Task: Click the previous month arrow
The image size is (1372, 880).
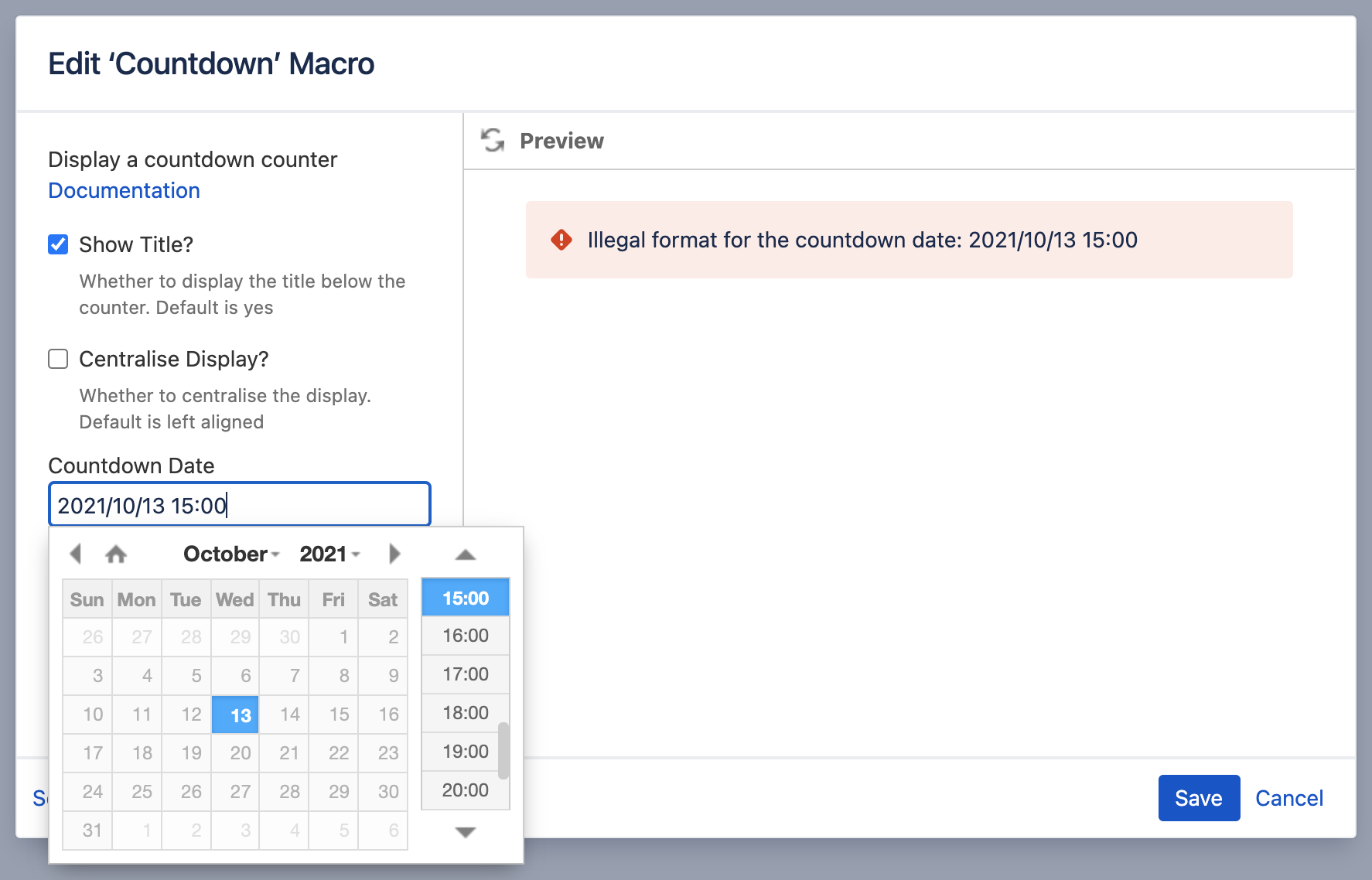Action: 76,554
